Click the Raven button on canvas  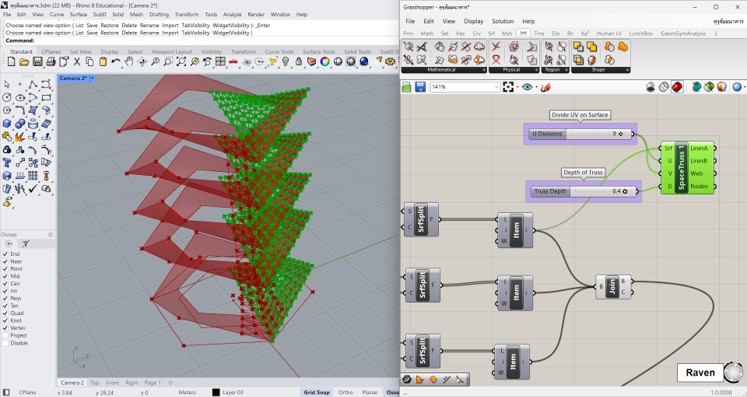(700, 373)
